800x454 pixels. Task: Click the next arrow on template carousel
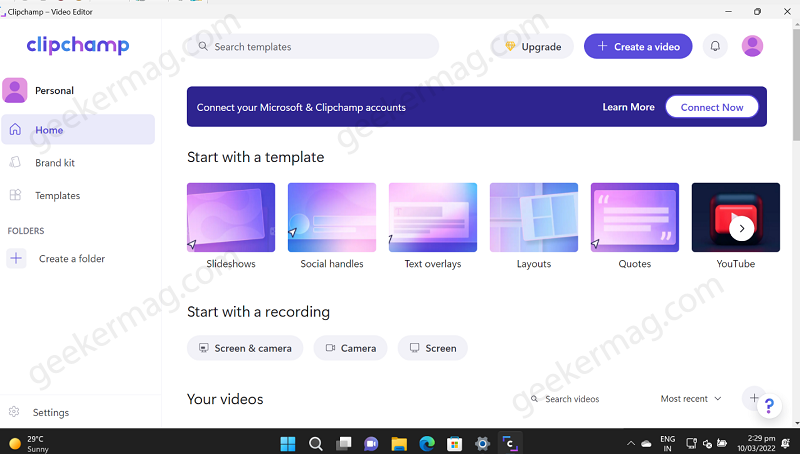742,229
